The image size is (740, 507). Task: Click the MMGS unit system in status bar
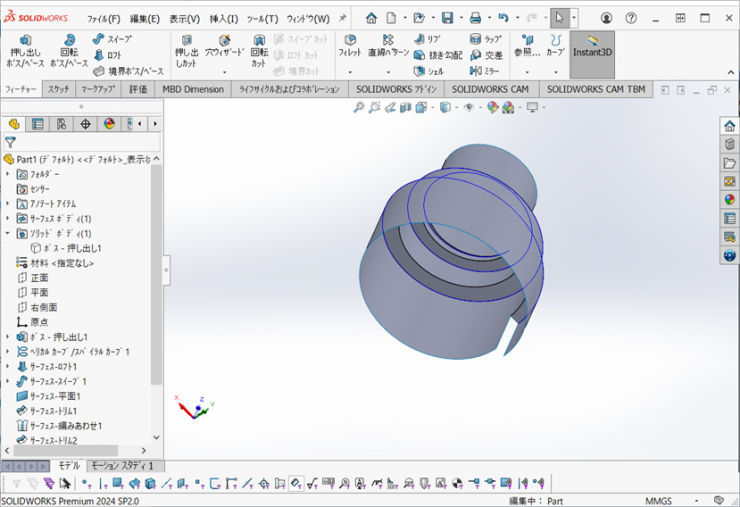click(x=659, y=500)
